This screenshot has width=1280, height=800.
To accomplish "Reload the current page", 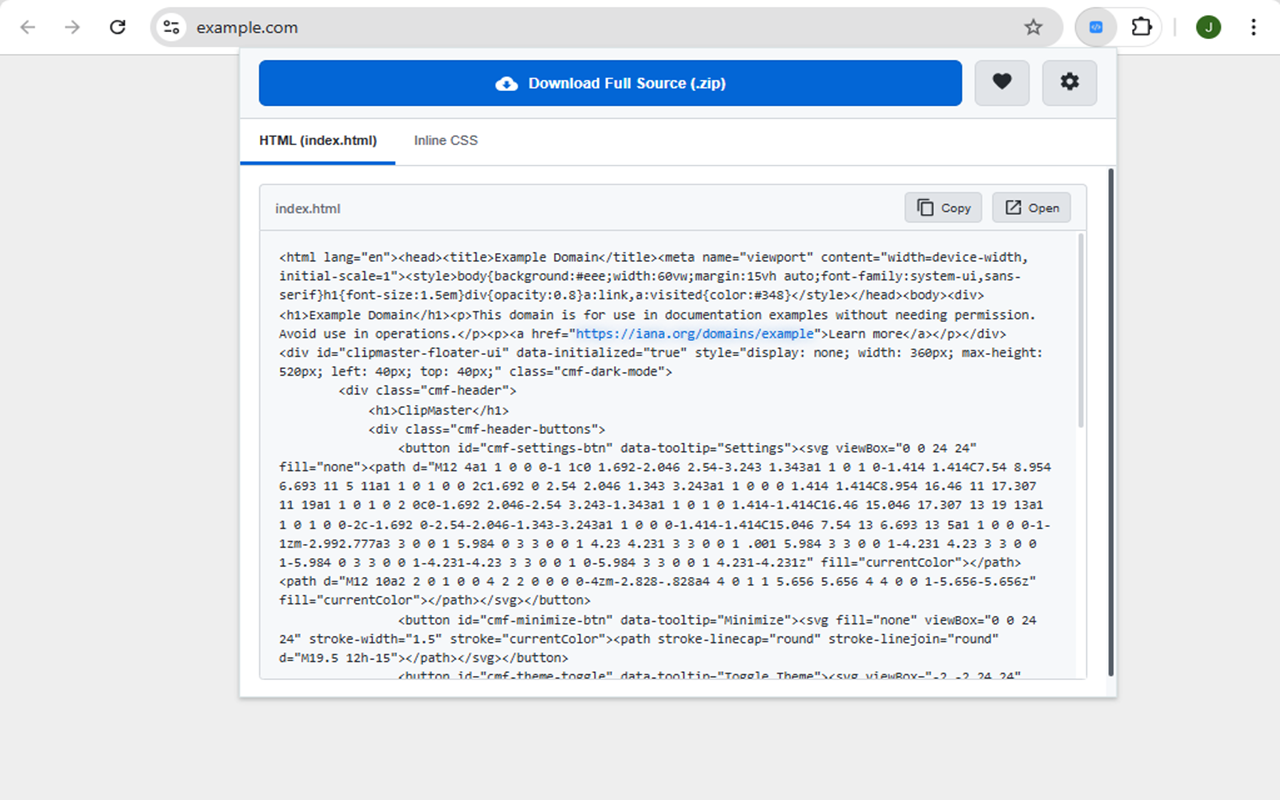I will pos(117,27).
